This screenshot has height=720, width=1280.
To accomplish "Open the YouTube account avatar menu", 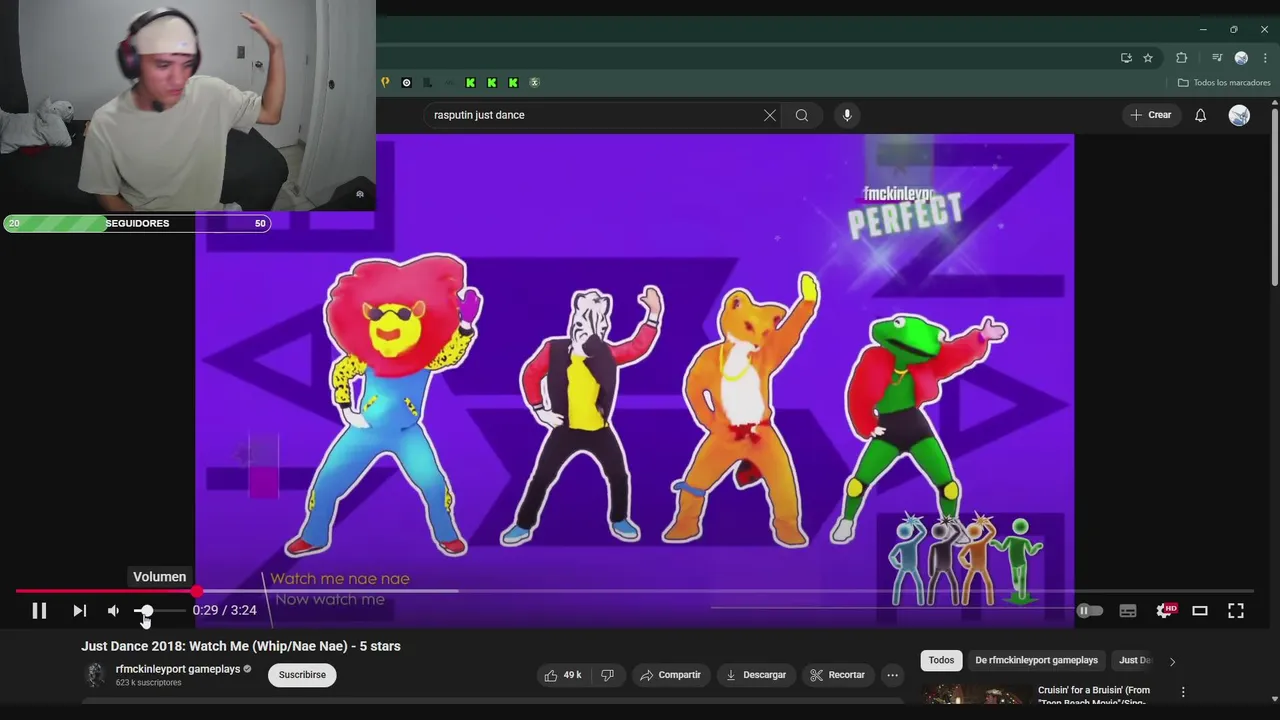I will (x=1239, y=115).
